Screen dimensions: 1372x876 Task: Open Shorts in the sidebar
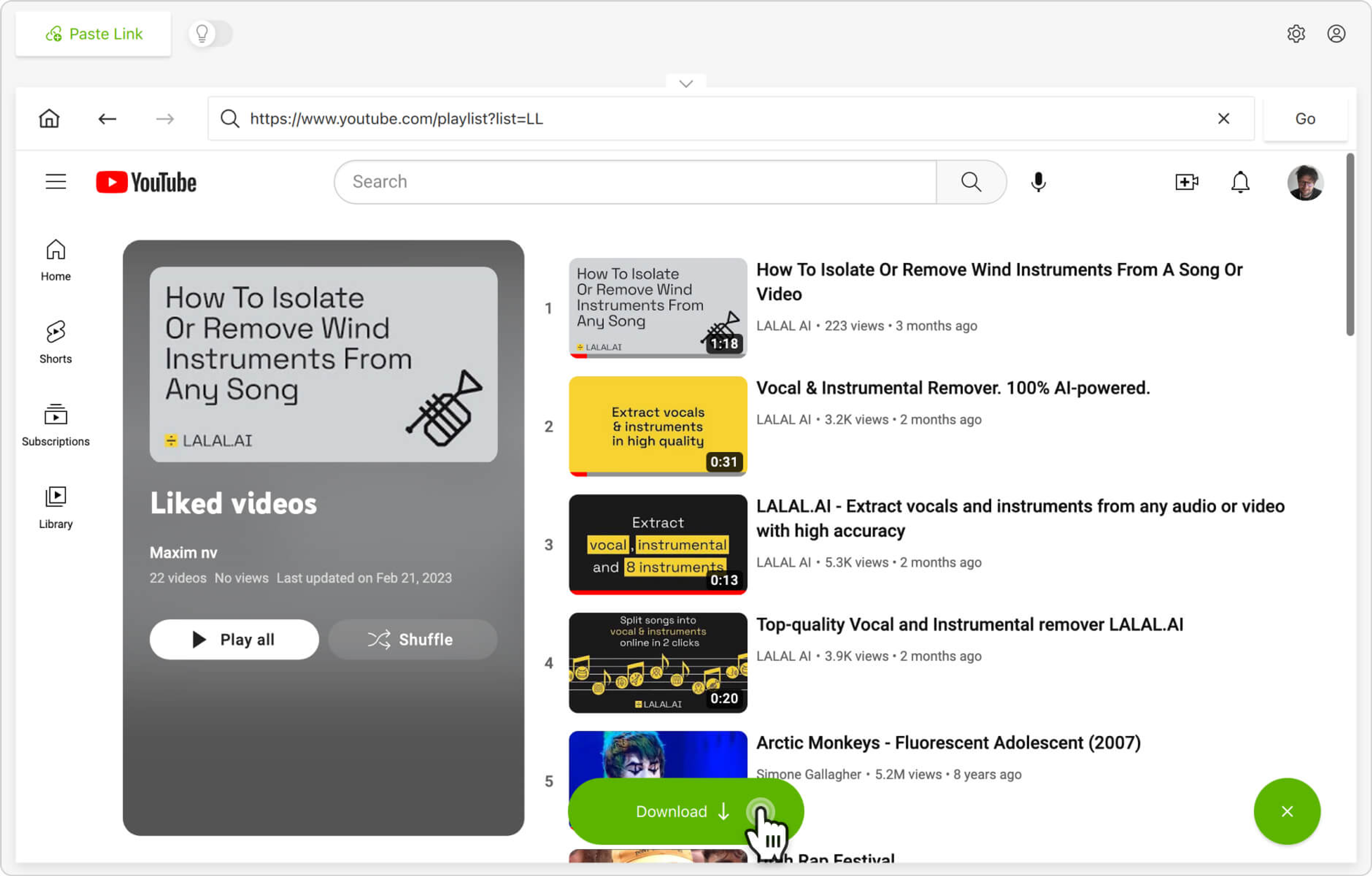coord(56,341)
